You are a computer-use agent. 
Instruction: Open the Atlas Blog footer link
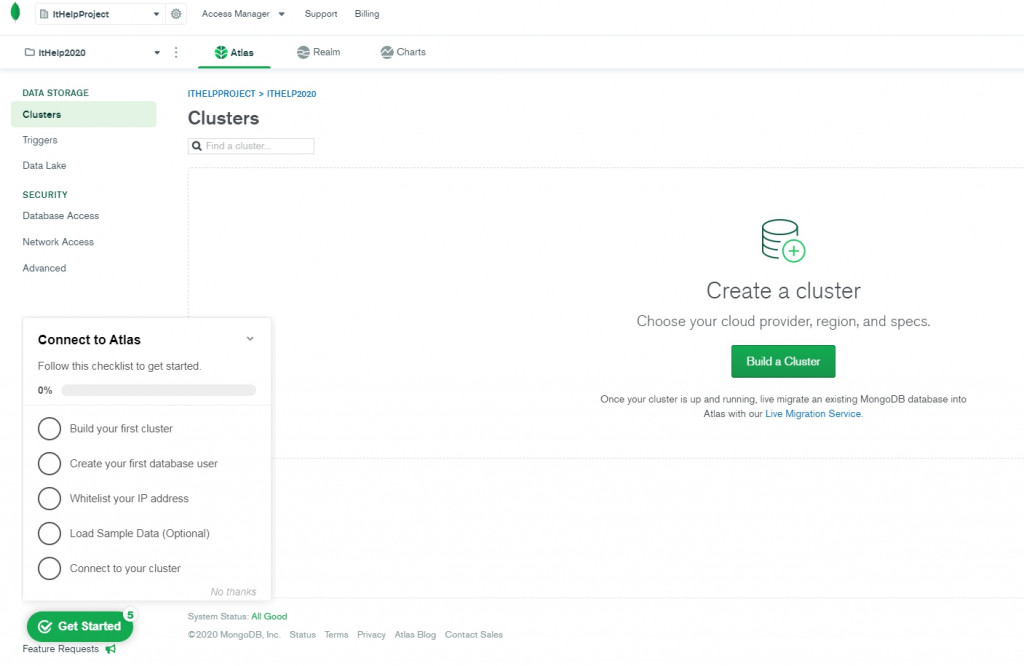pos(415,635)
